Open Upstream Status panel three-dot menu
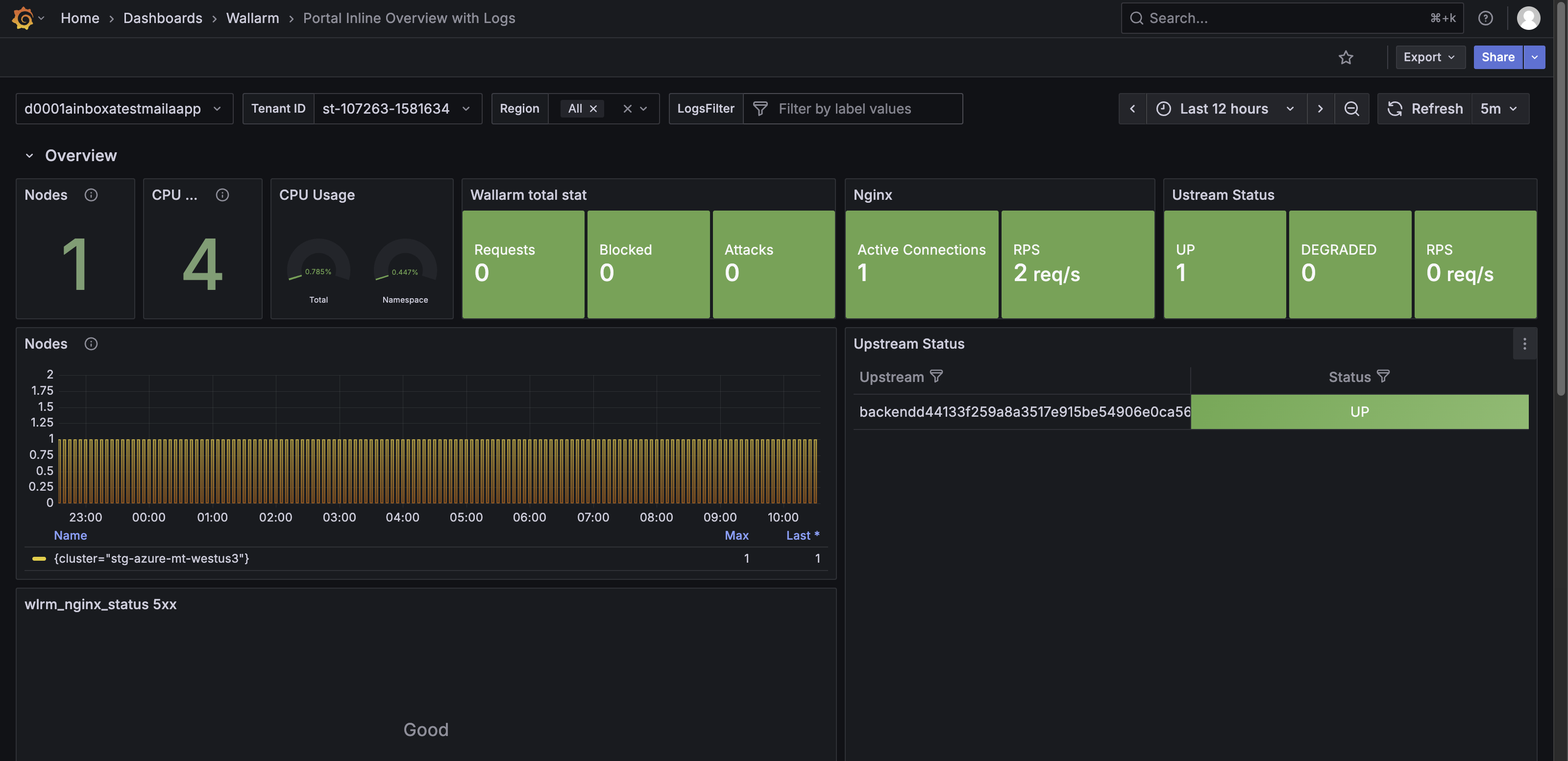 click(x=1524, y=344)
